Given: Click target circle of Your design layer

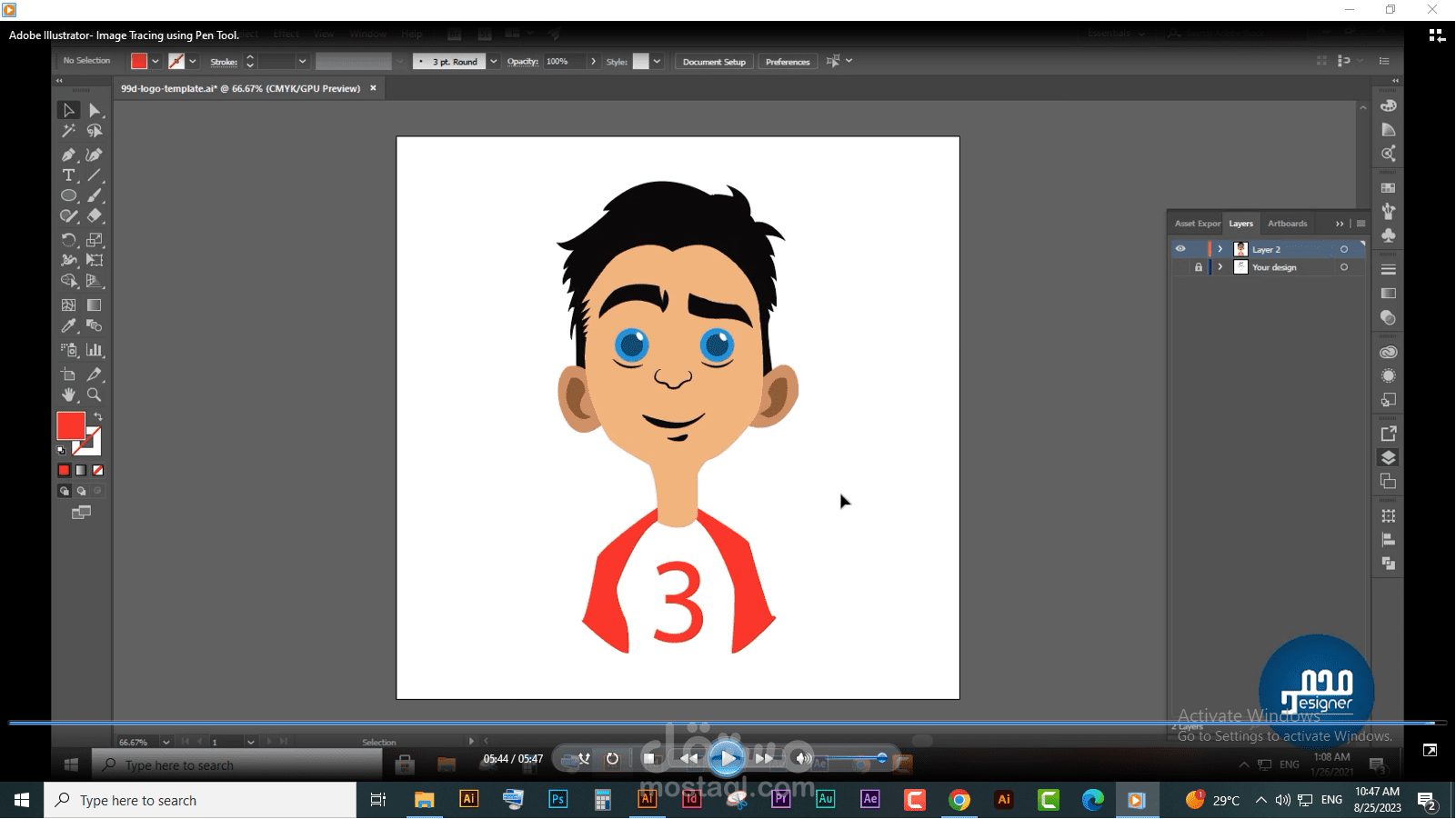Looking at the screenshot, I should [1344, 267].
